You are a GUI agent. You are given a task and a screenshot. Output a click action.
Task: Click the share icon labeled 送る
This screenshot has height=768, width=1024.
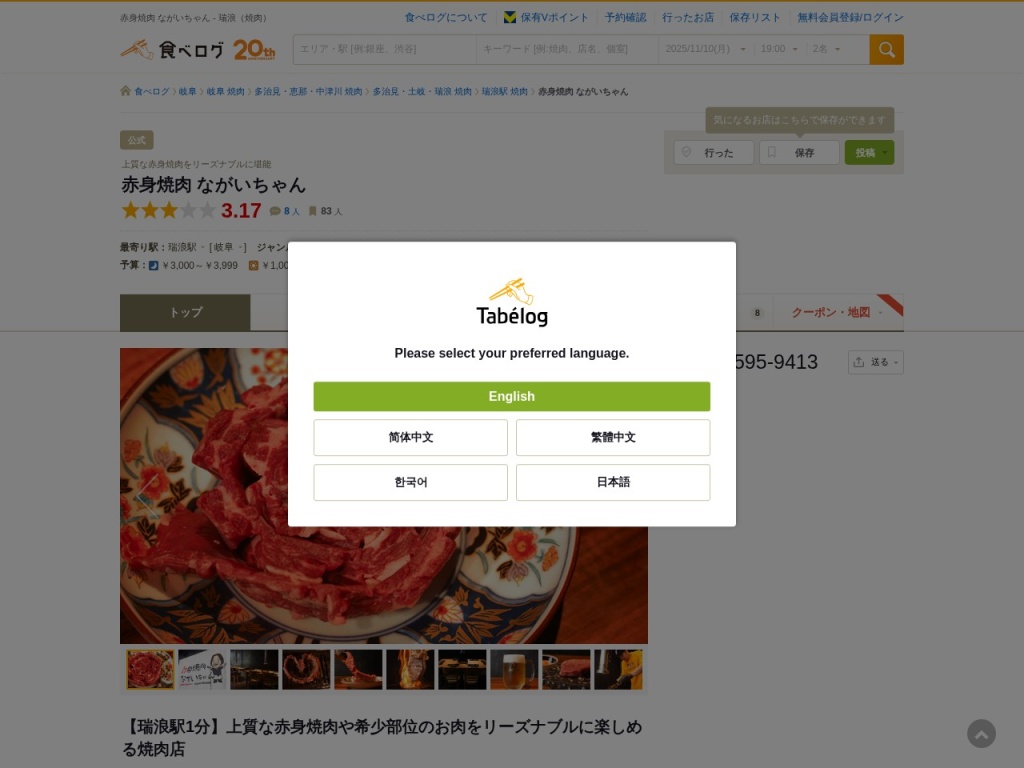coord(876,362)
